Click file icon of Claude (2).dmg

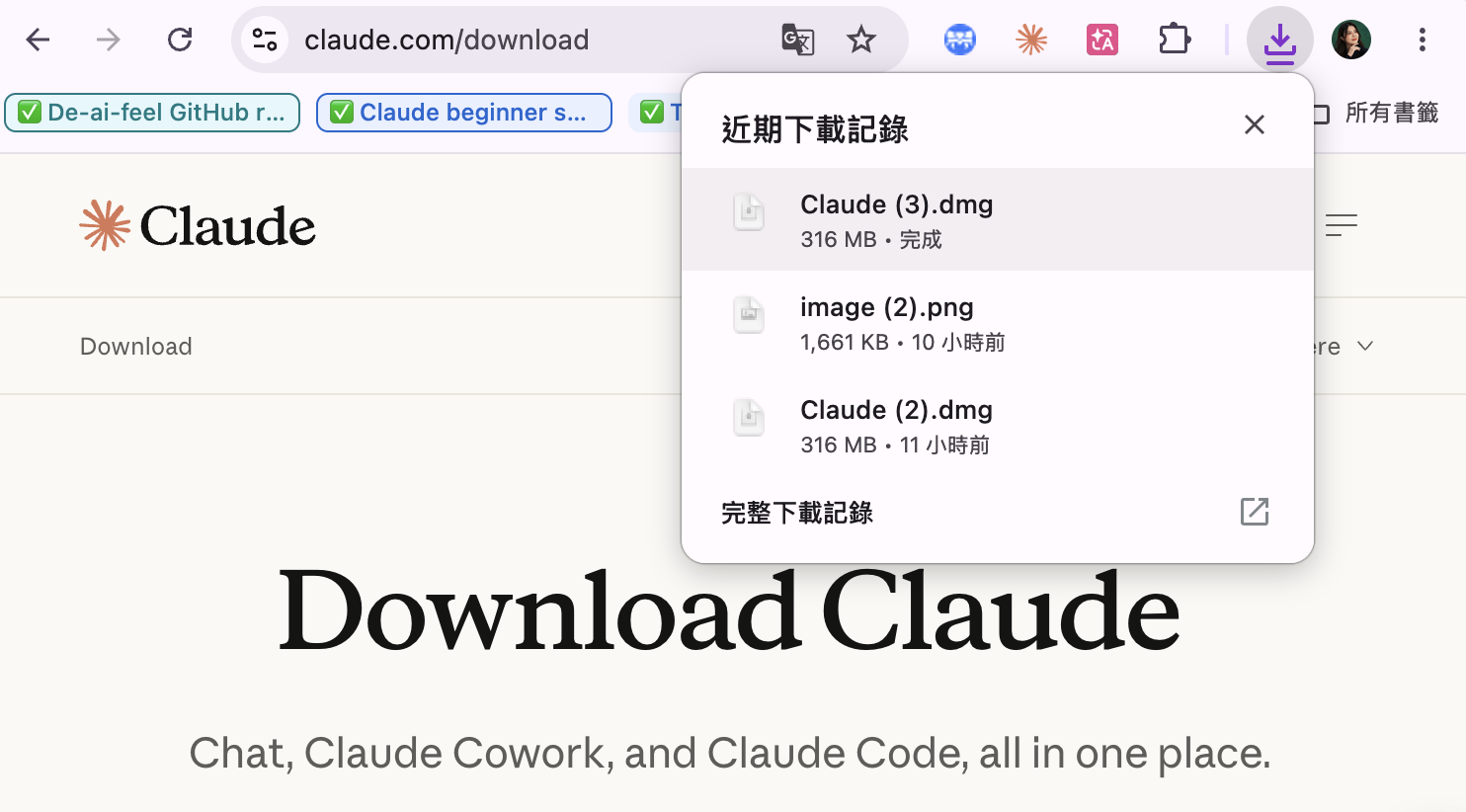tap(749, 417)
